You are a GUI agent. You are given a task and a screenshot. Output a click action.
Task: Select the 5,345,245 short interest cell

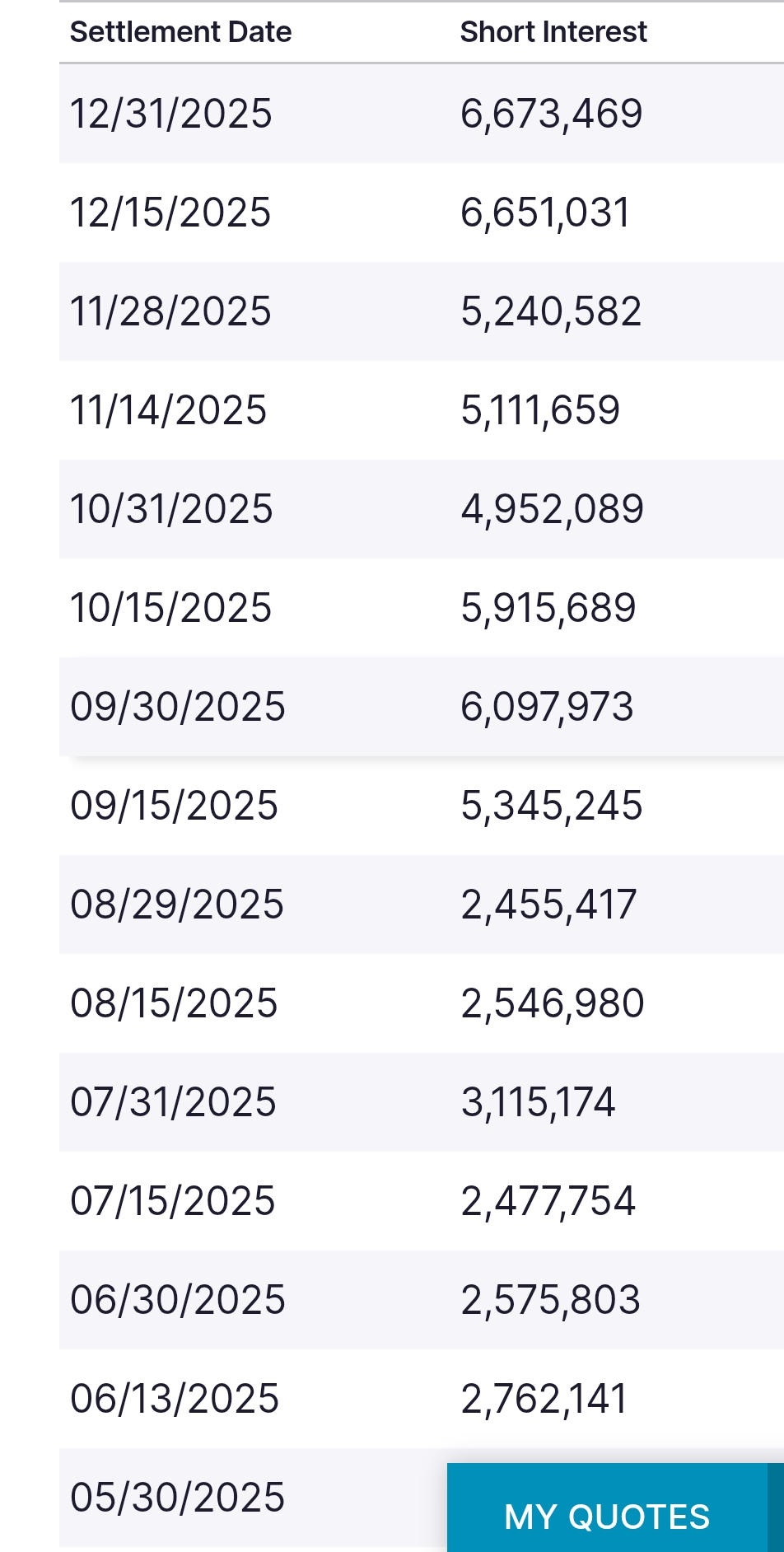(x=552, y=806)
